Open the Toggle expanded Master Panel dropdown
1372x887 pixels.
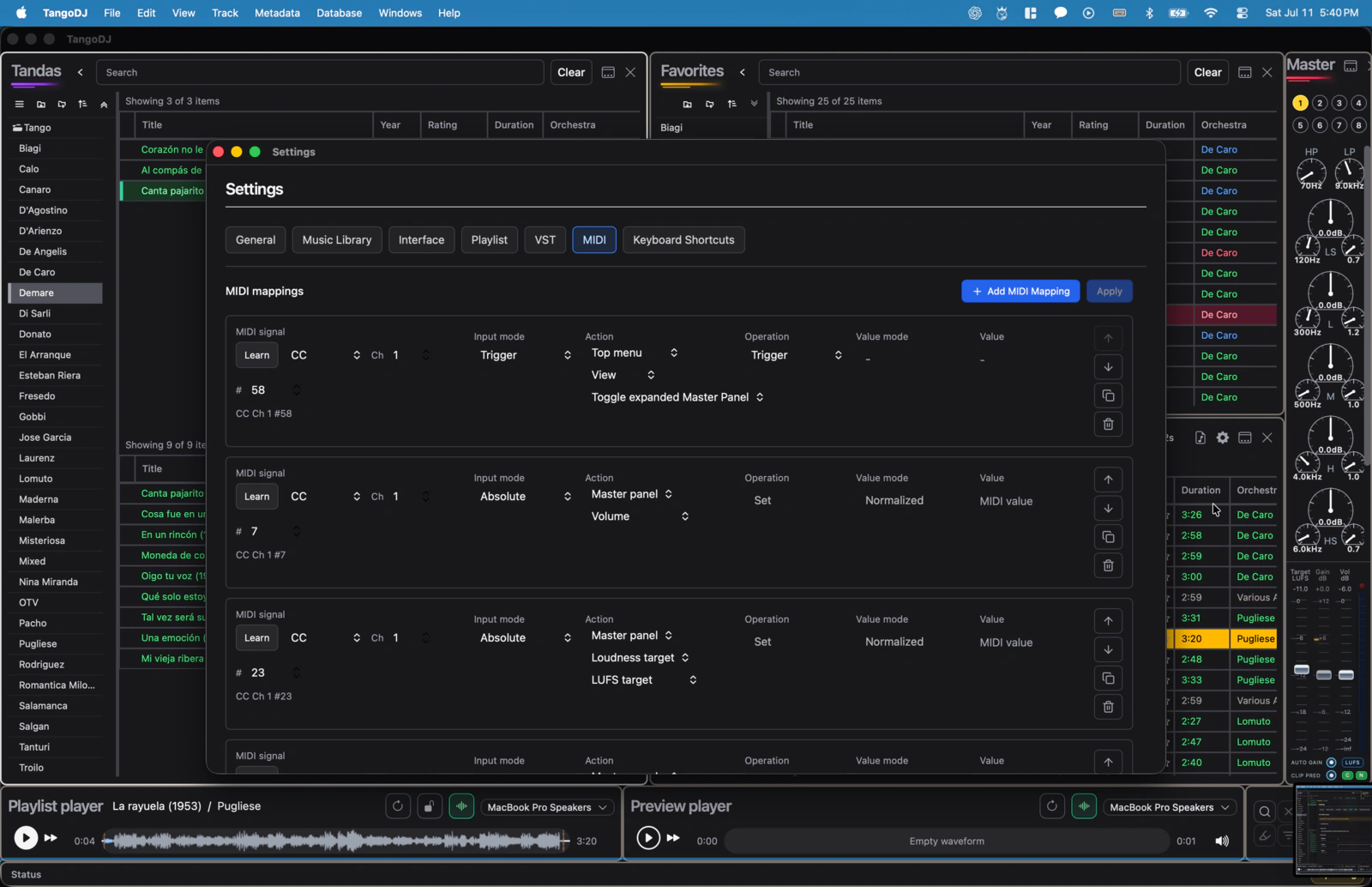pyautogui.click(x=677, y=397)
